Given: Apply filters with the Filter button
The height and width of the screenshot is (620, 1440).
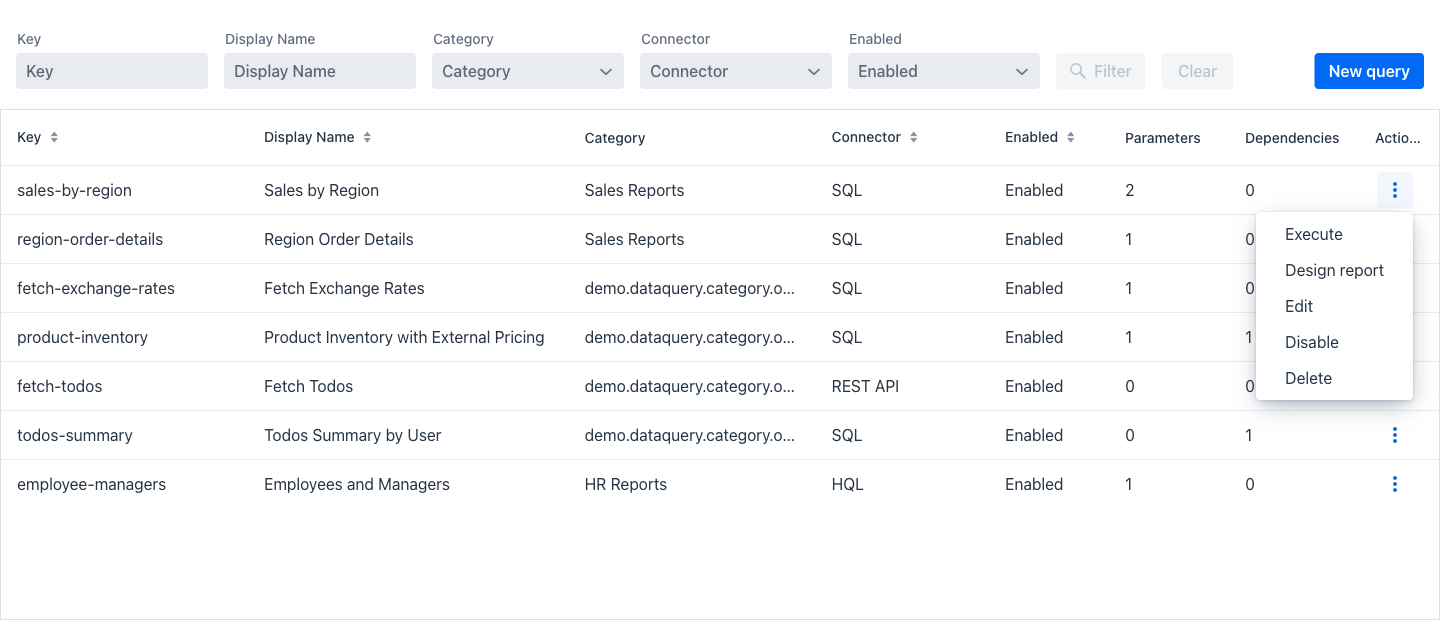Looking at the screenshot, I should click(x=1101, y=71).
